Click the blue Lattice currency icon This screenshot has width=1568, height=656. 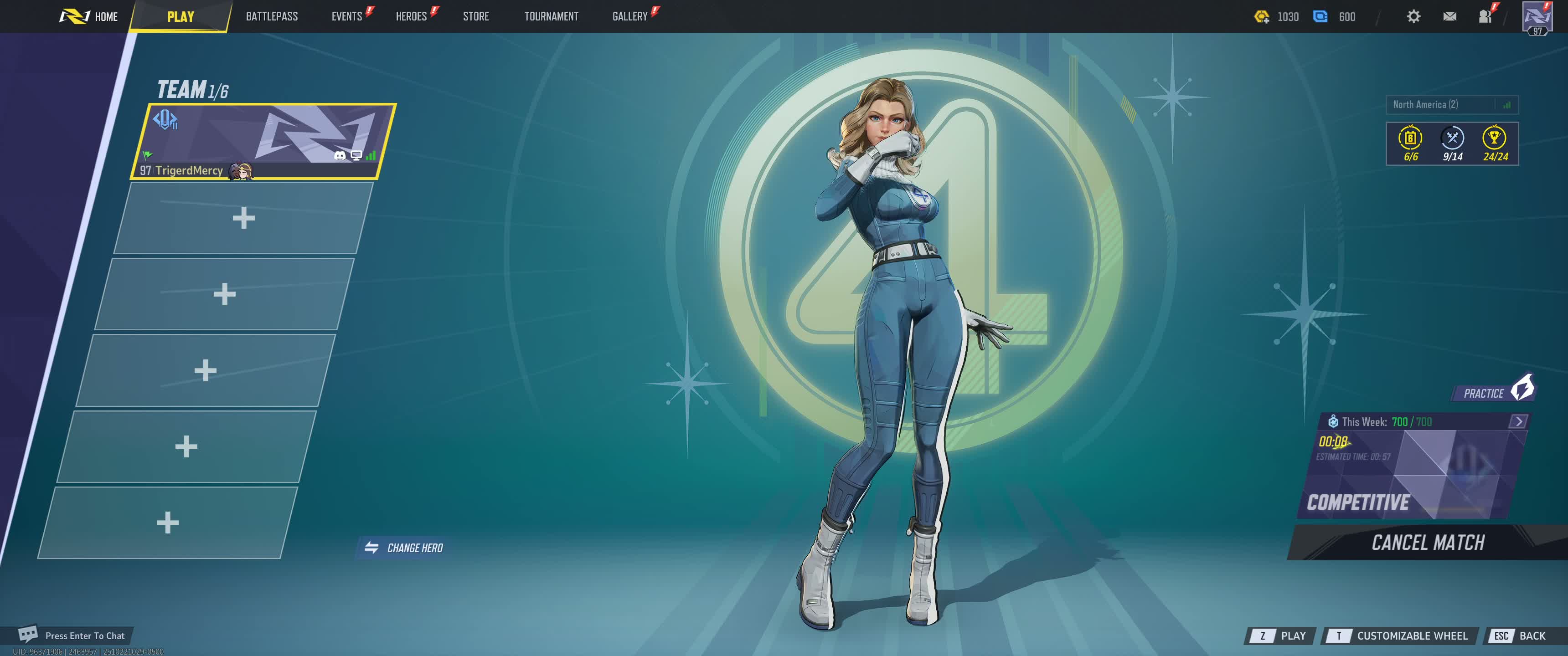tap(1320, 16)
